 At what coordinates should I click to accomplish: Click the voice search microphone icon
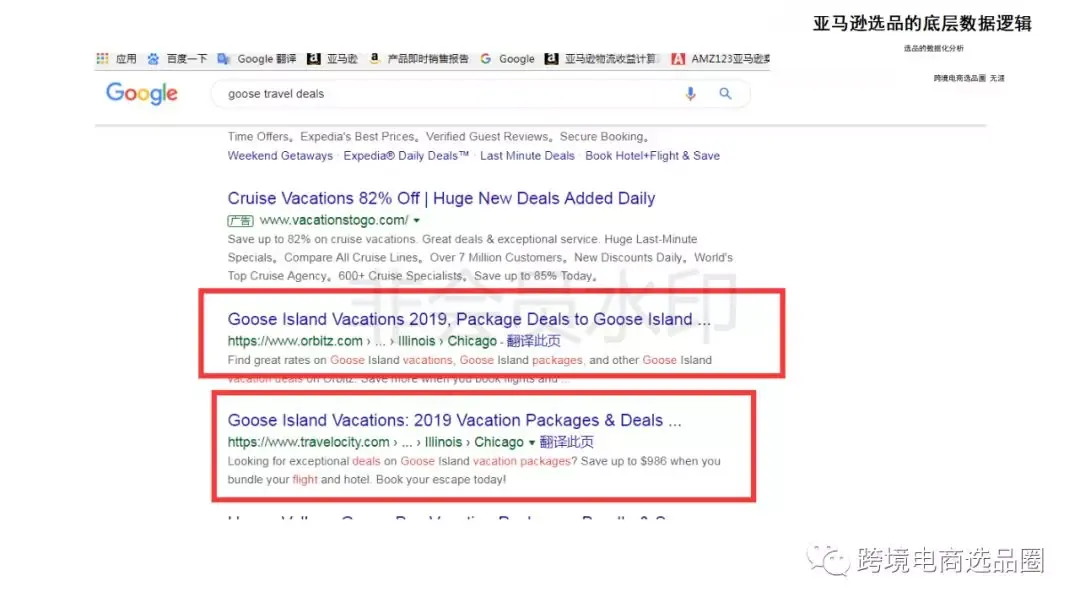(x=690, y=94)
